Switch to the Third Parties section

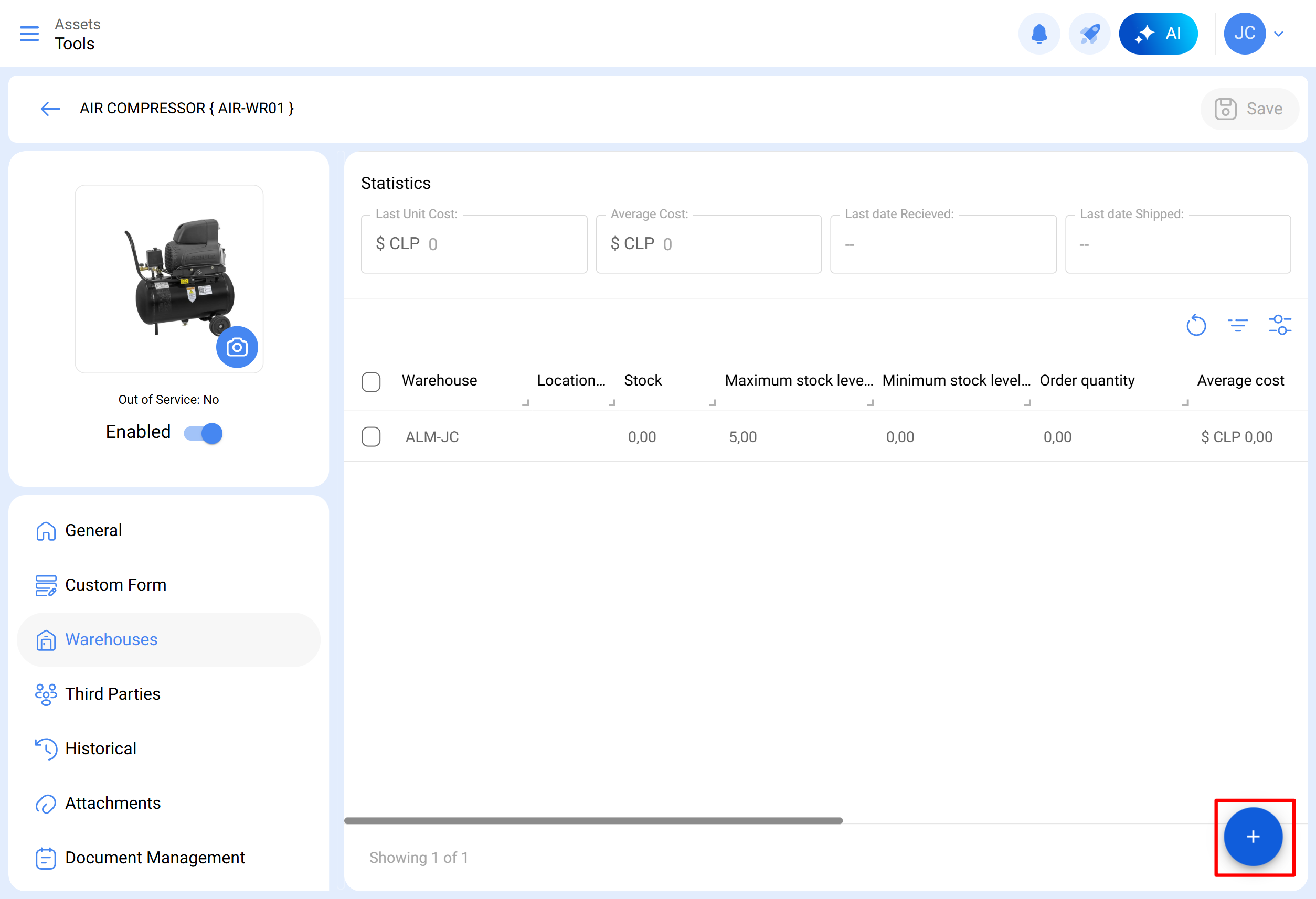click(x=113, y=694)
